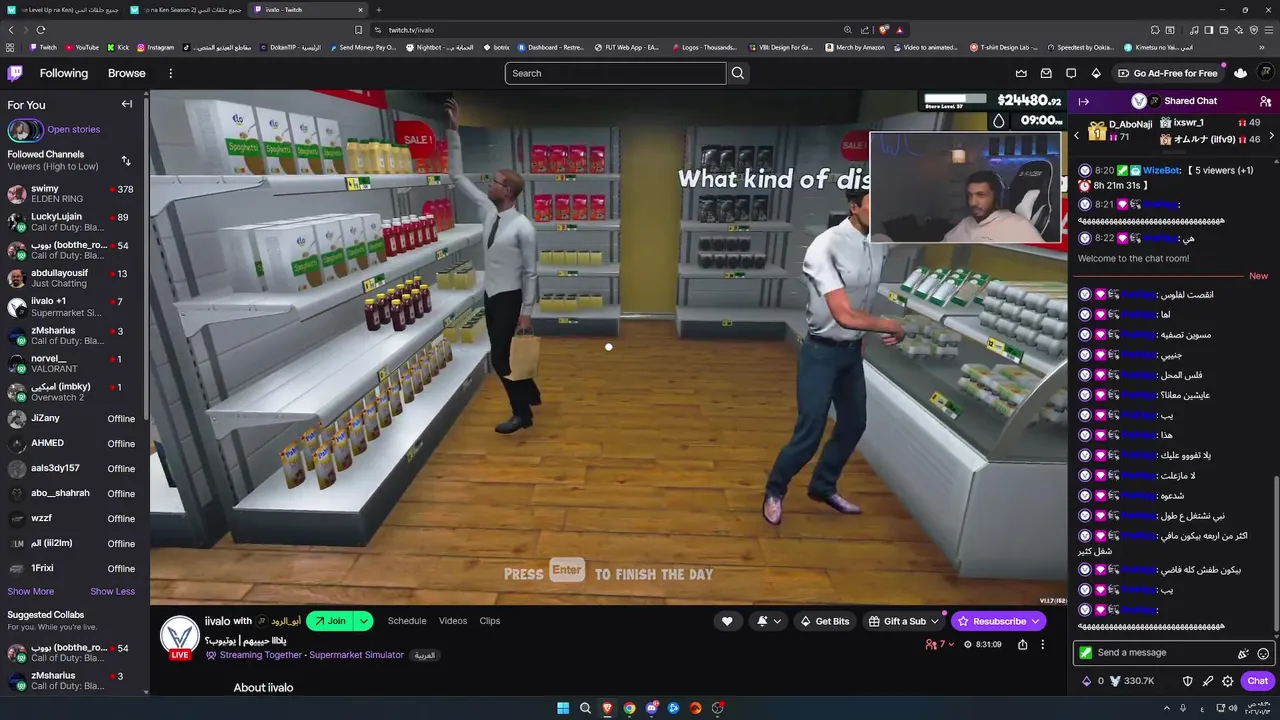Share the stream with the share icon
This screenshot has height=720, width=1280.
1022,645
